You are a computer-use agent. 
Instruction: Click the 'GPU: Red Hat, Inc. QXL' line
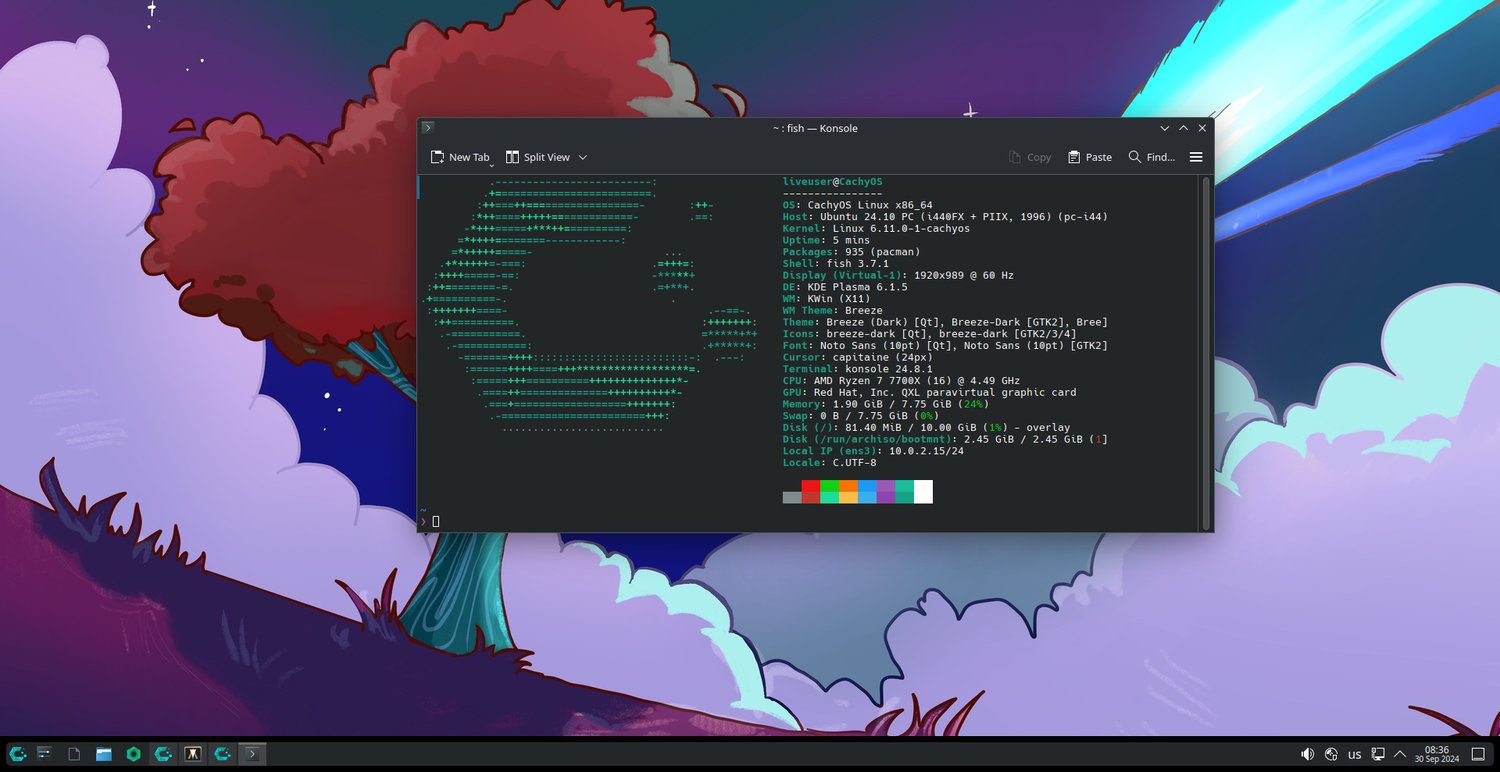coord(929,393)
